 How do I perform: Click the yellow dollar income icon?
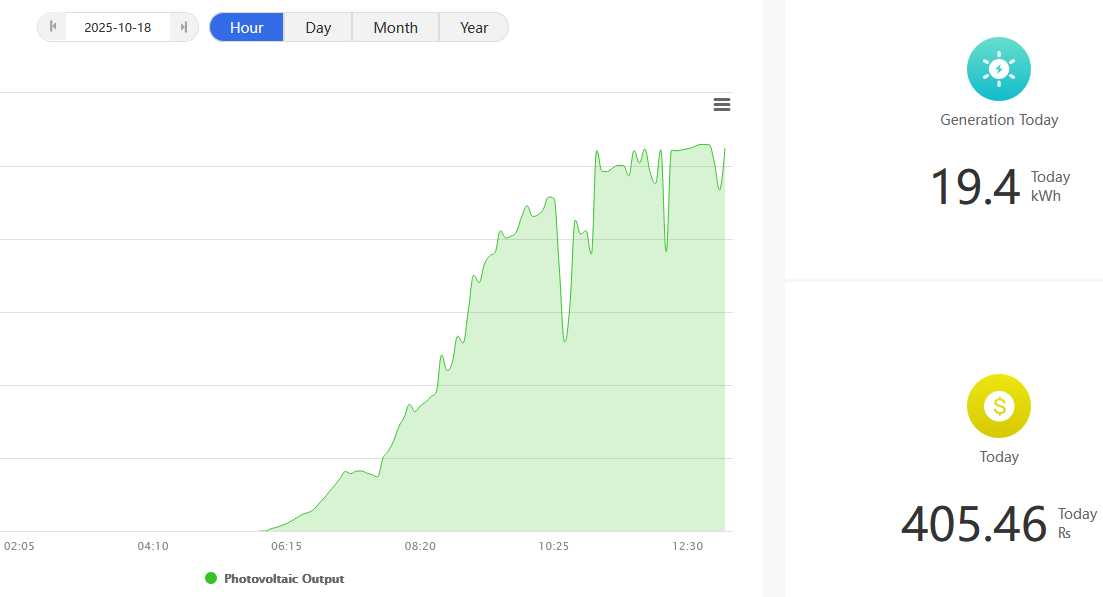coord(999,406)
